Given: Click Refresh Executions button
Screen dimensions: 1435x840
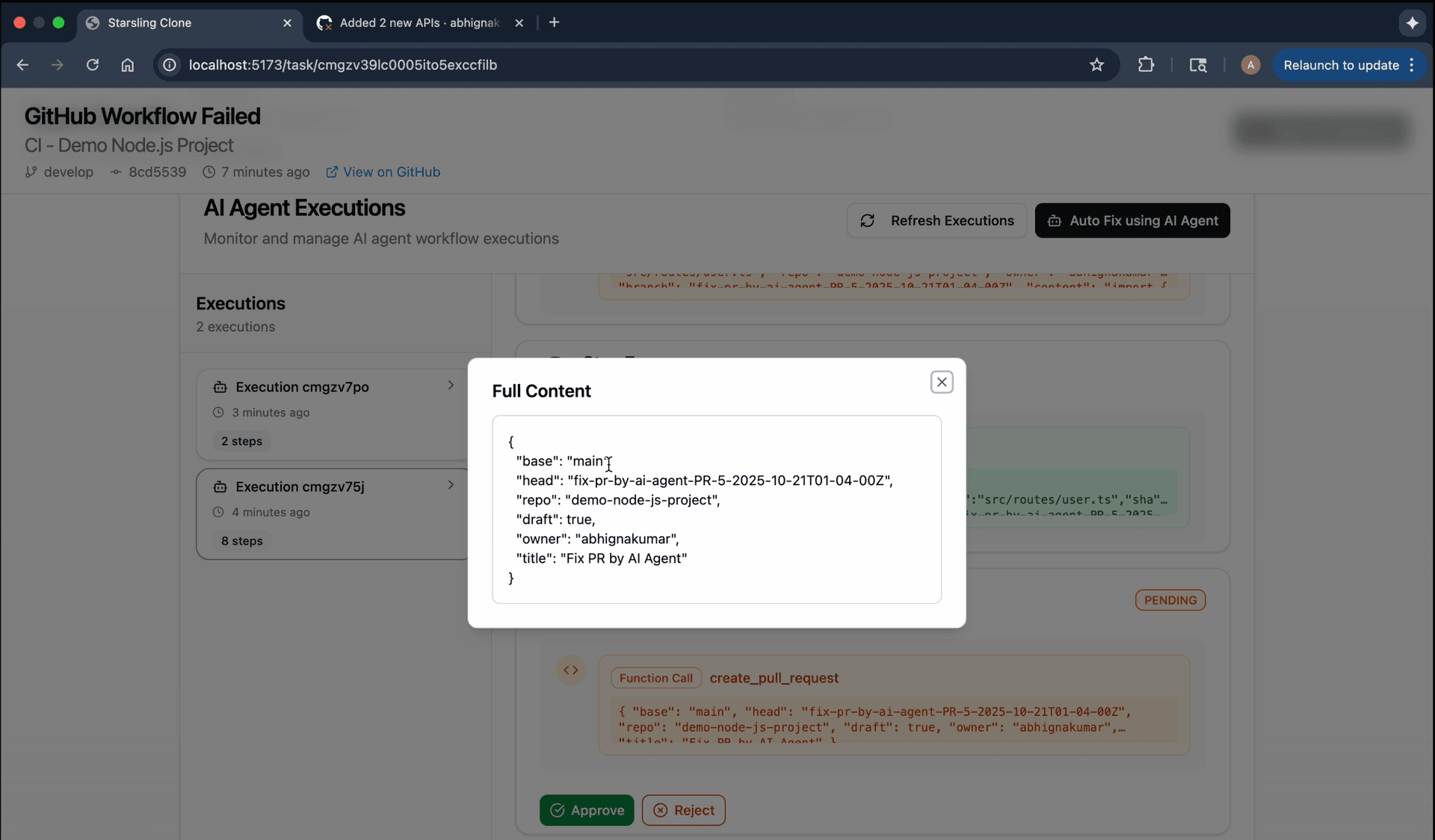Looking at the screenshot, I should (936, 220).
